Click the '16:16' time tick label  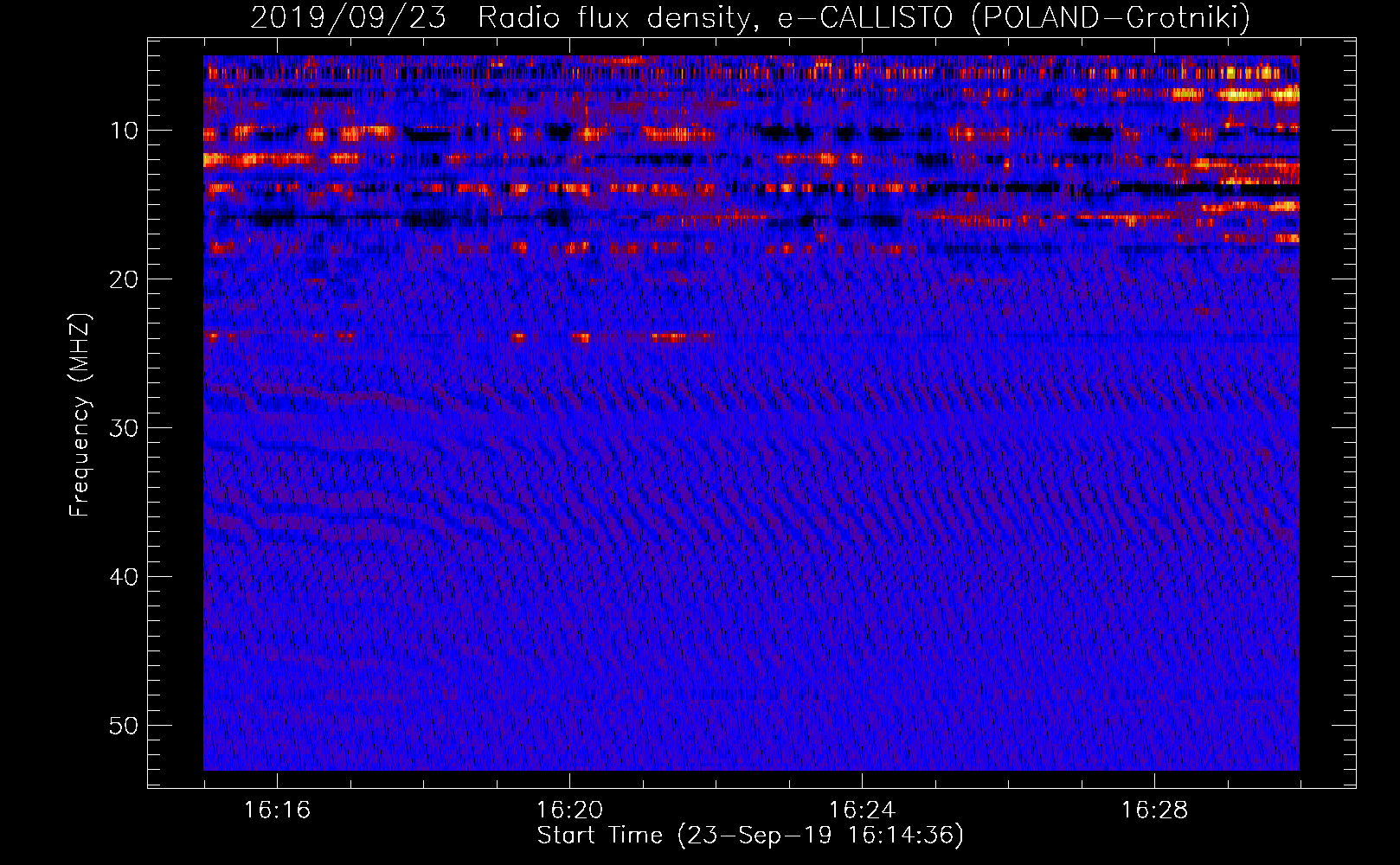(277, 811)
